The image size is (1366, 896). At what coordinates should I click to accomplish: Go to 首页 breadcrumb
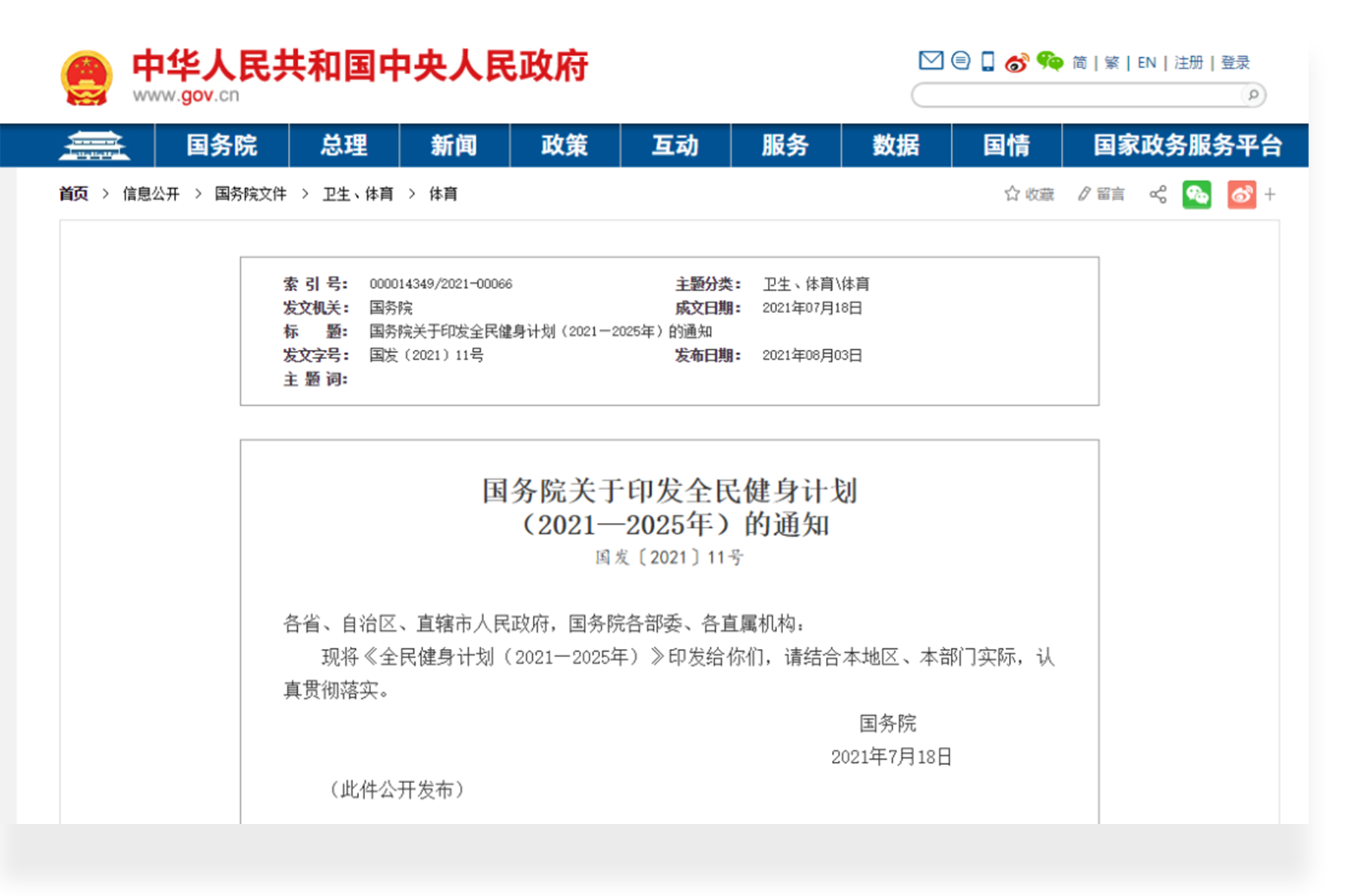73,194
